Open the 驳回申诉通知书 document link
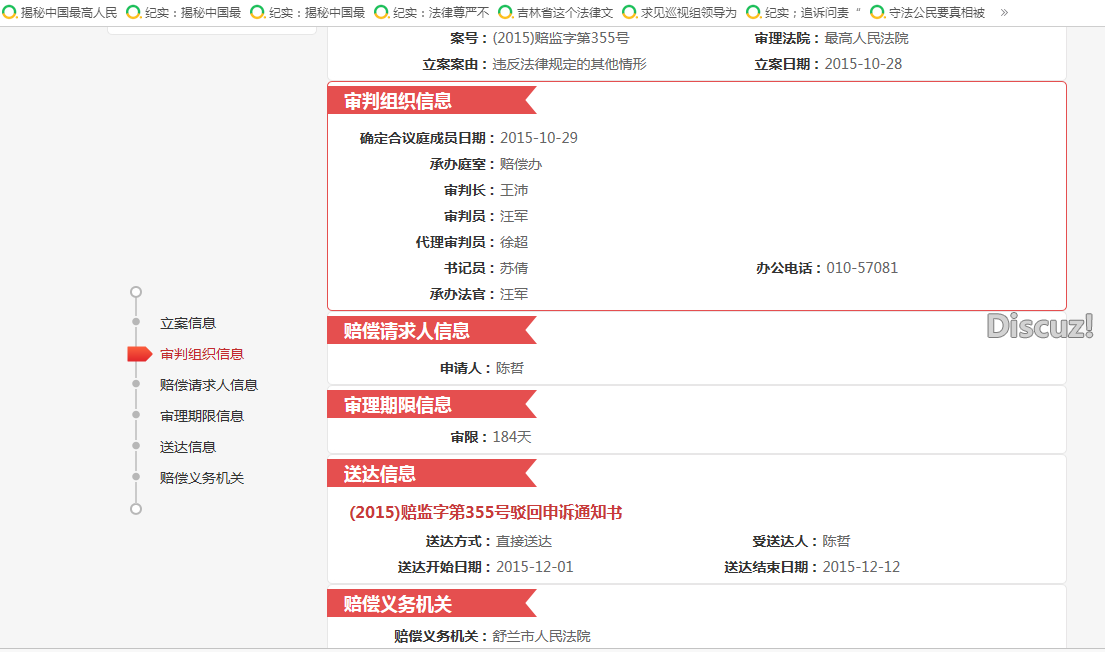1105x652 pixels. [486, 512]
